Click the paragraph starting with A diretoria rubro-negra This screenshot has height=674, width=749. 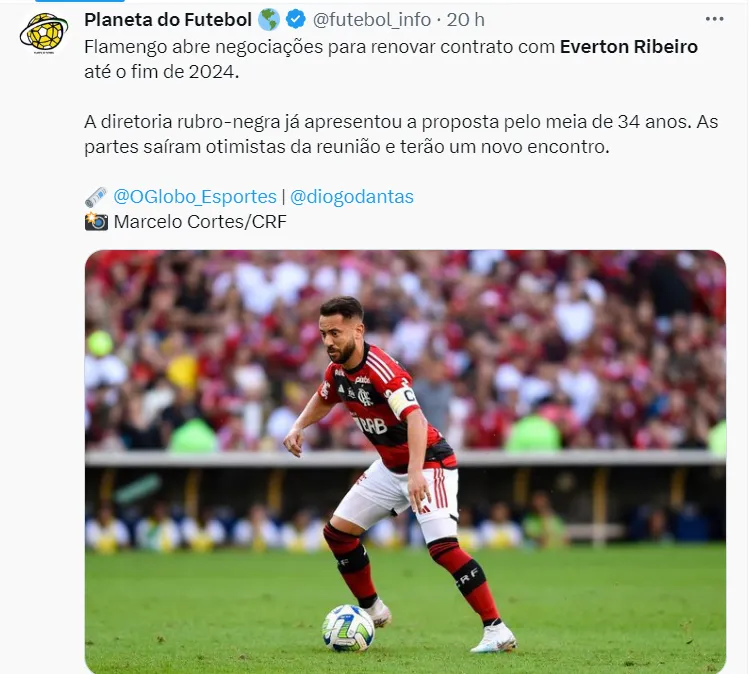[401, 134]
